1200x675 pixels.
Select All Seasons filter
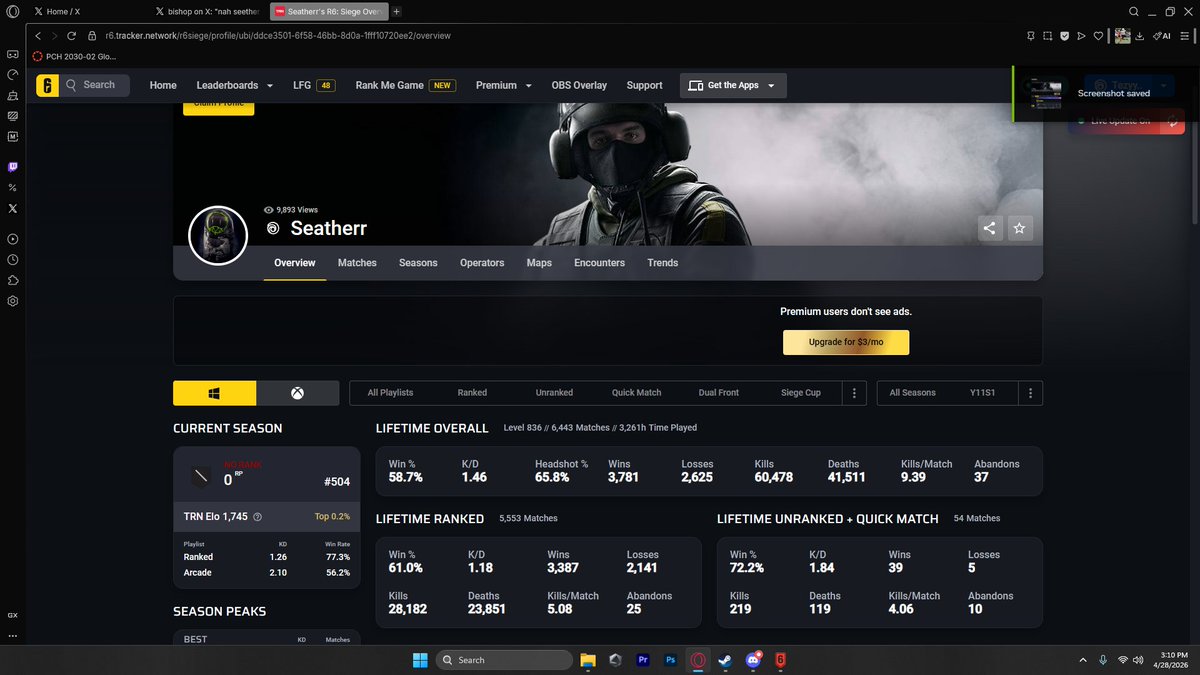(x=913, y=393)
